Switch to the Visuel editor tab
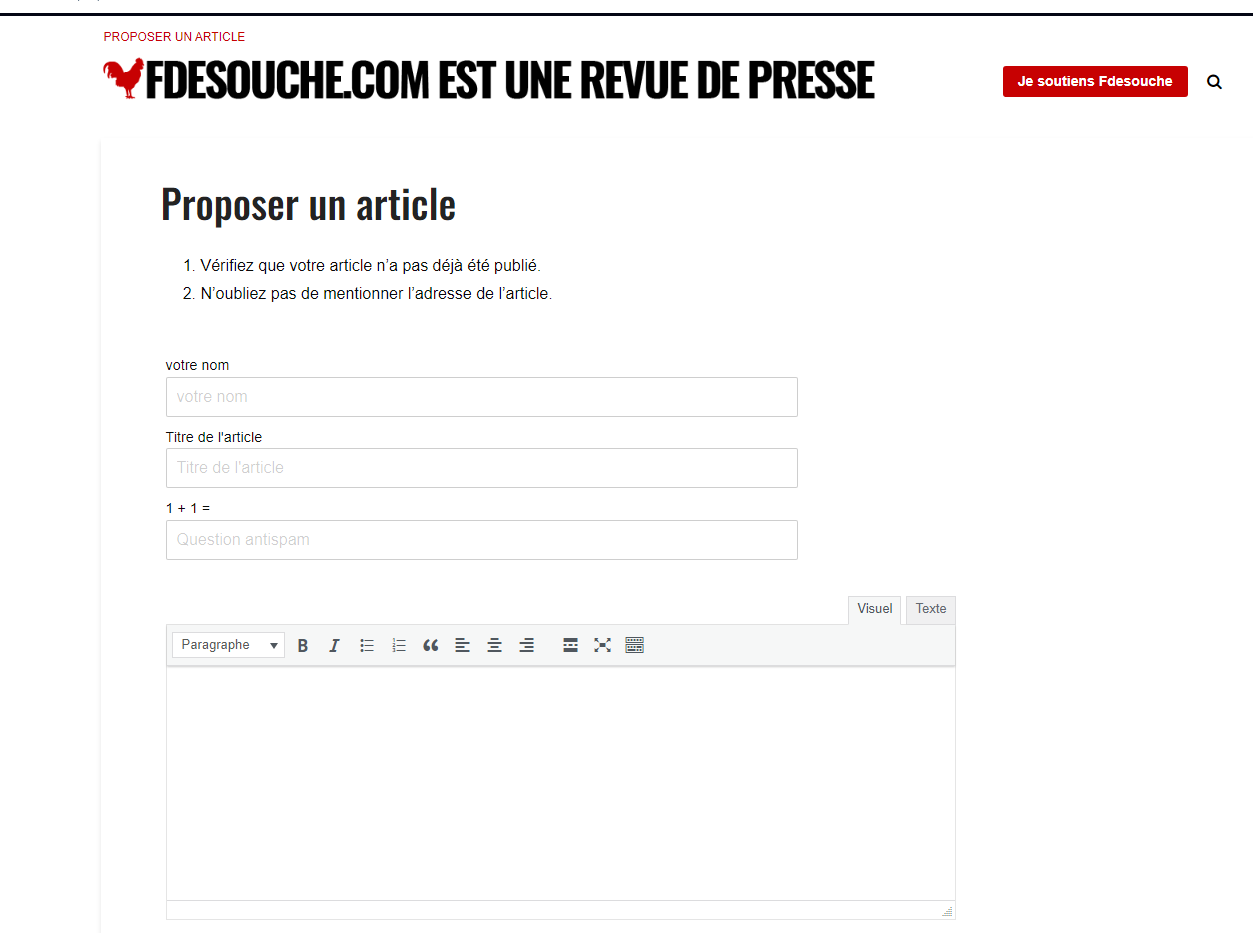The width and height of the screenshot is (1253, 933). coord(874,609)
